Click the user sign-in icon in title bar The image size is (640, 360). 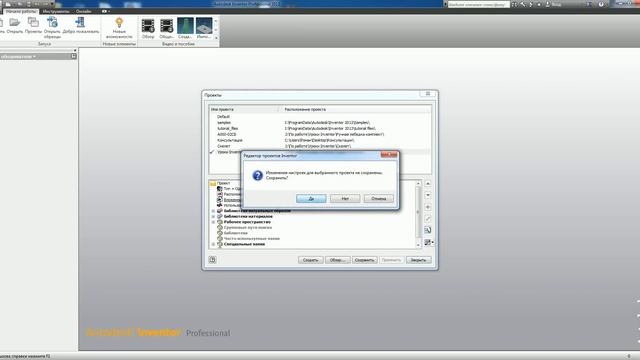tap(548, 4)
